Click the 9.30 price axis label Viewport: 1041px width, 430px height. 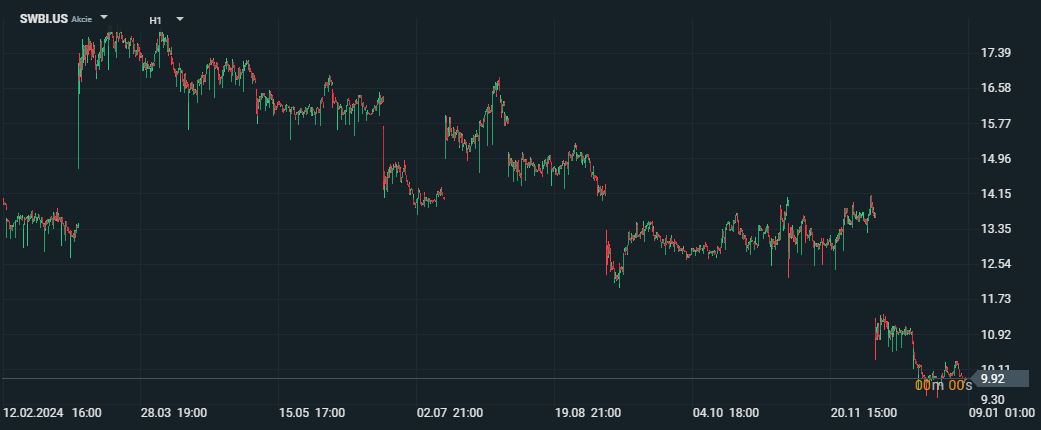click(995, 398)
